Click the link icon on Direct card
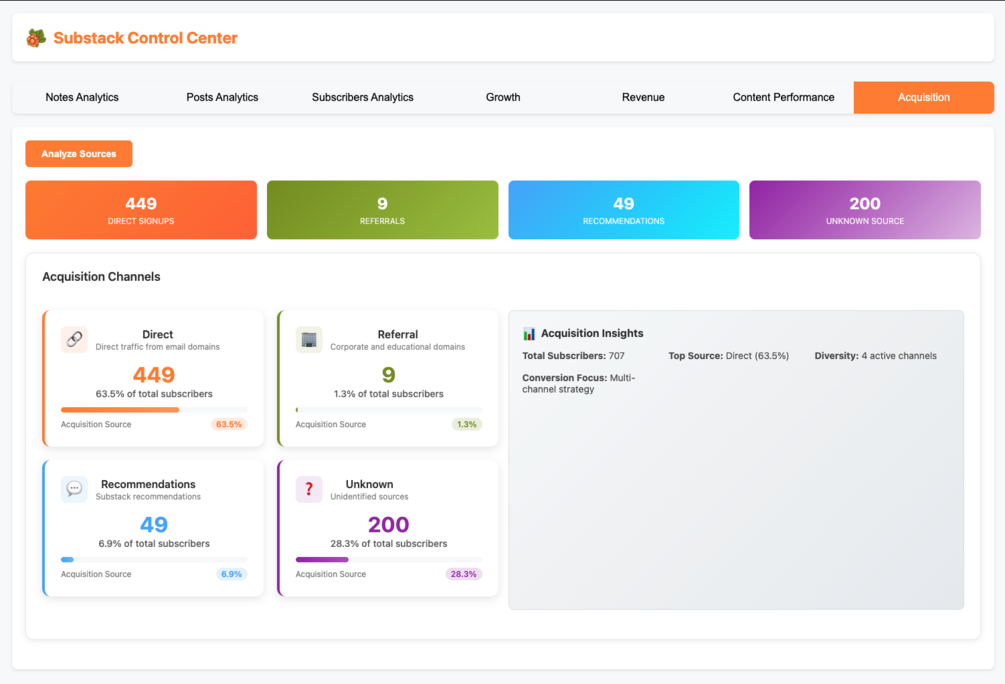Viewport: 1005px width, 684px height. 74,339
